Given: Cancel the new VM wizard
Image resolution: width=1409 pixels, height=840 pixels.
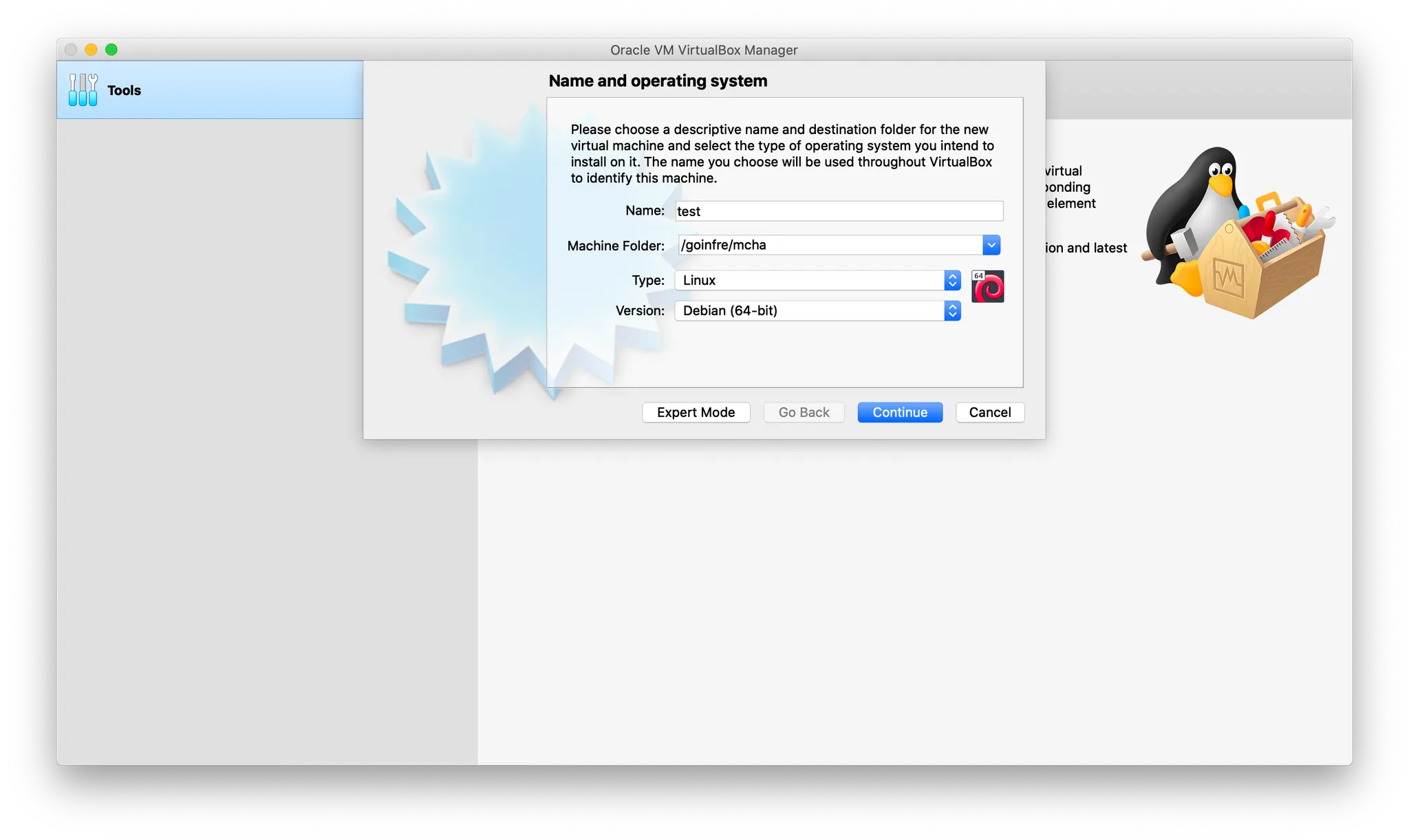Looking at the screenshot, I should [989, 412].
